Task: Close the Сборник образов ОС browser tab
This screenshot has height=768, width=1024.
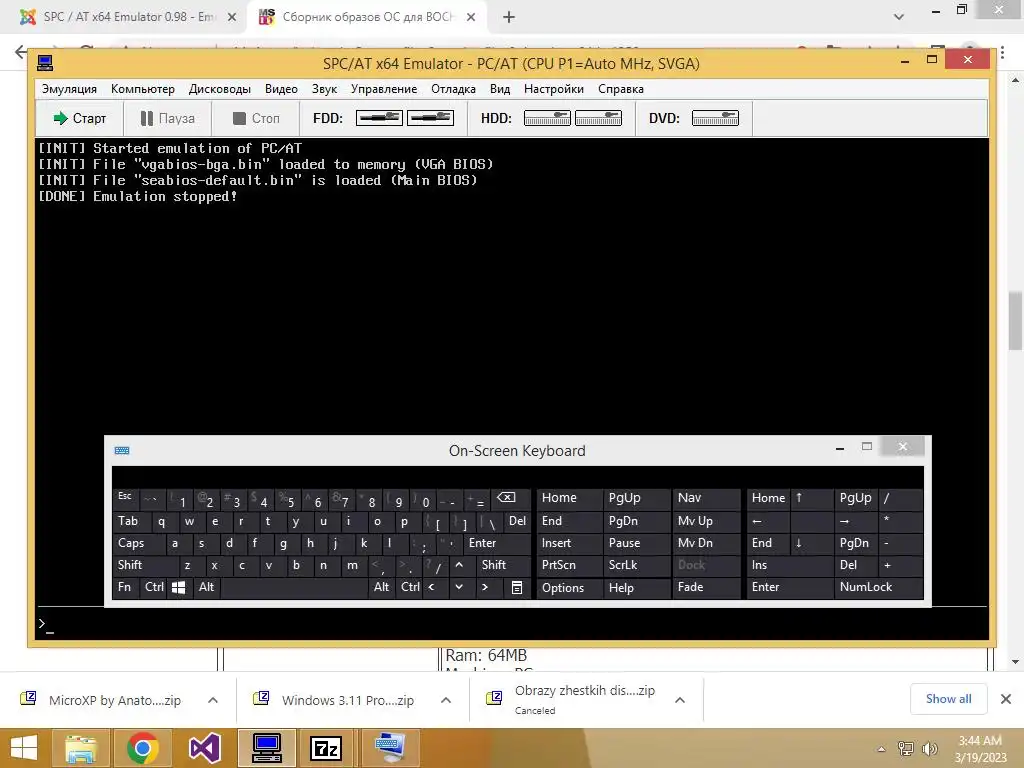Action: click(x=471, y=17)
